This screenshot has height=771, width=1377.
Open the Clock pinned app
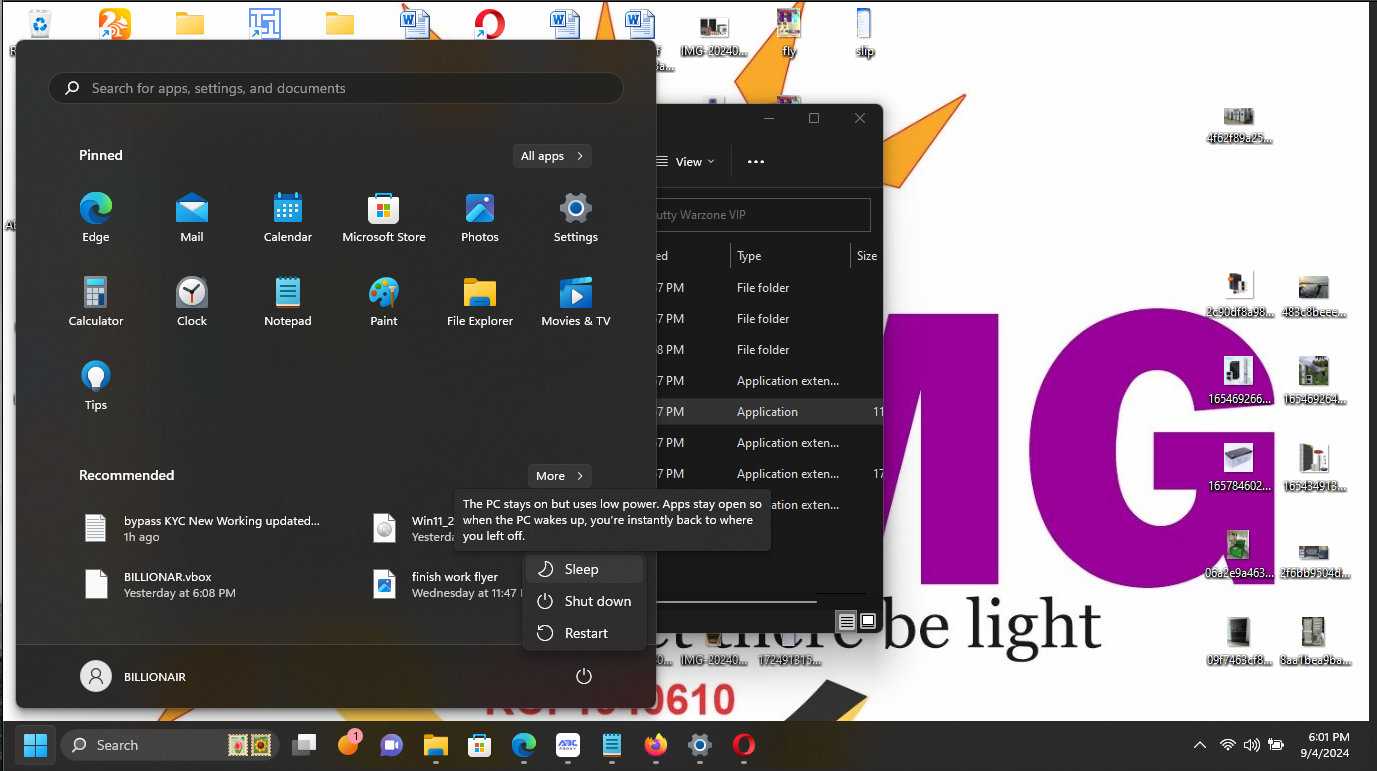coord(192,301)
